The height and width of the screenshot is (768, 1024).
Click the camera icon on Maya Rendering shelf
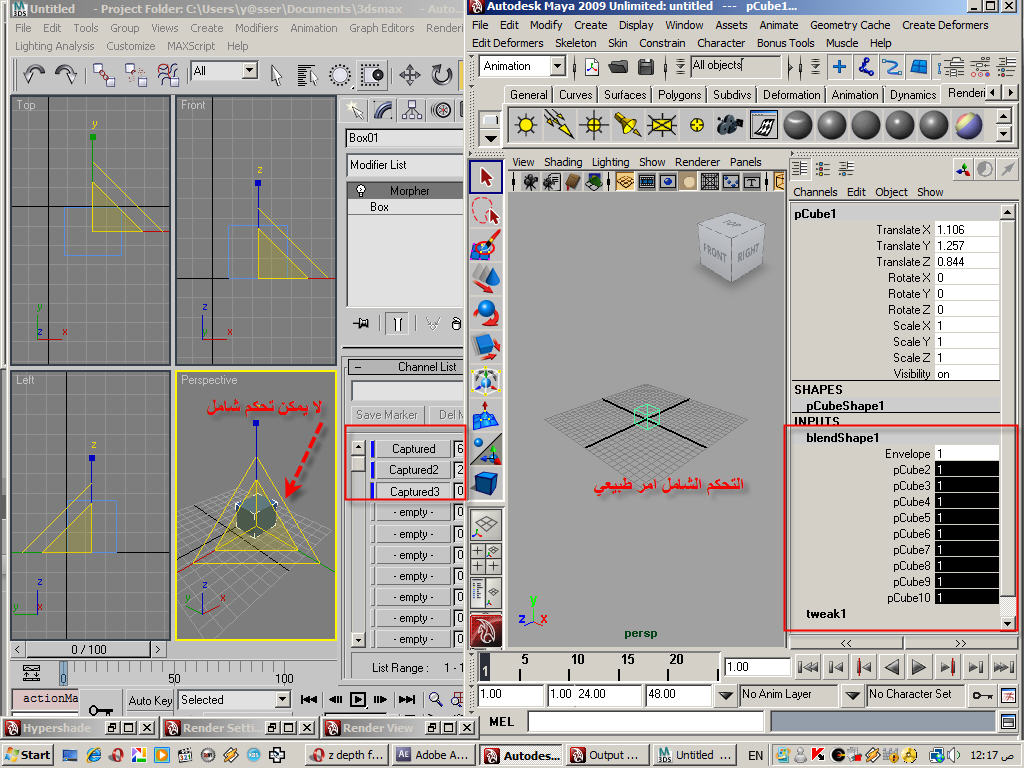pos(729,124)
